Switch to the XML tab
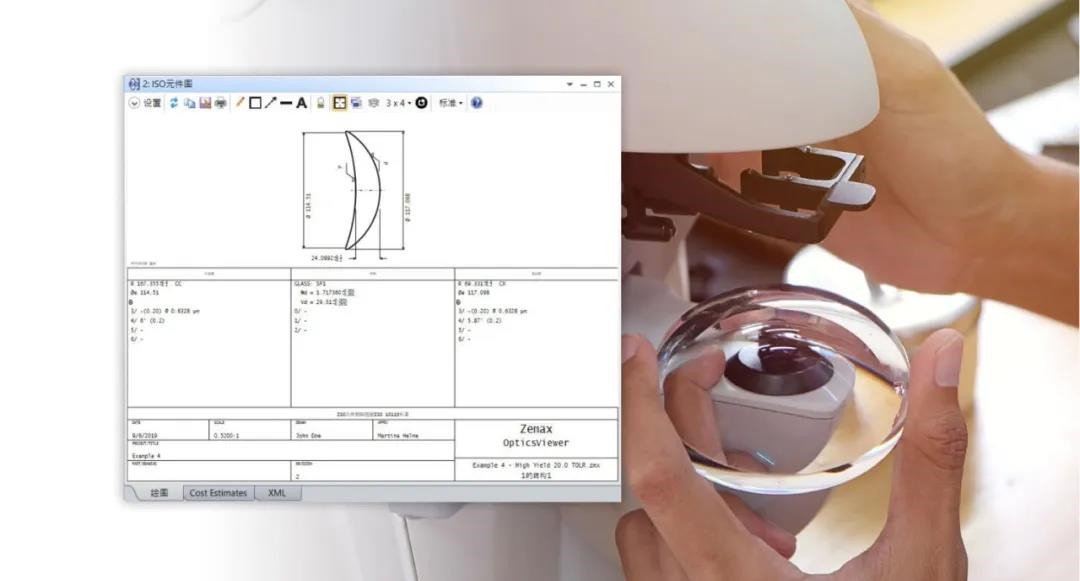Image resolution: width=1080 pixels, height=581 pixels. [x=277, y=493]
